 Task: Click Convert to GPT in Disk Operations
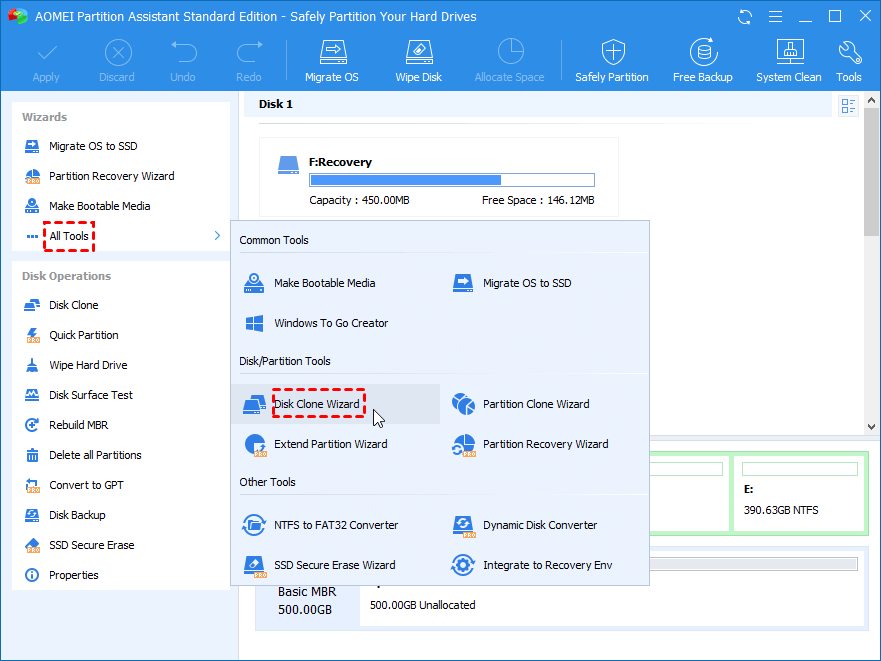(88, 485)
